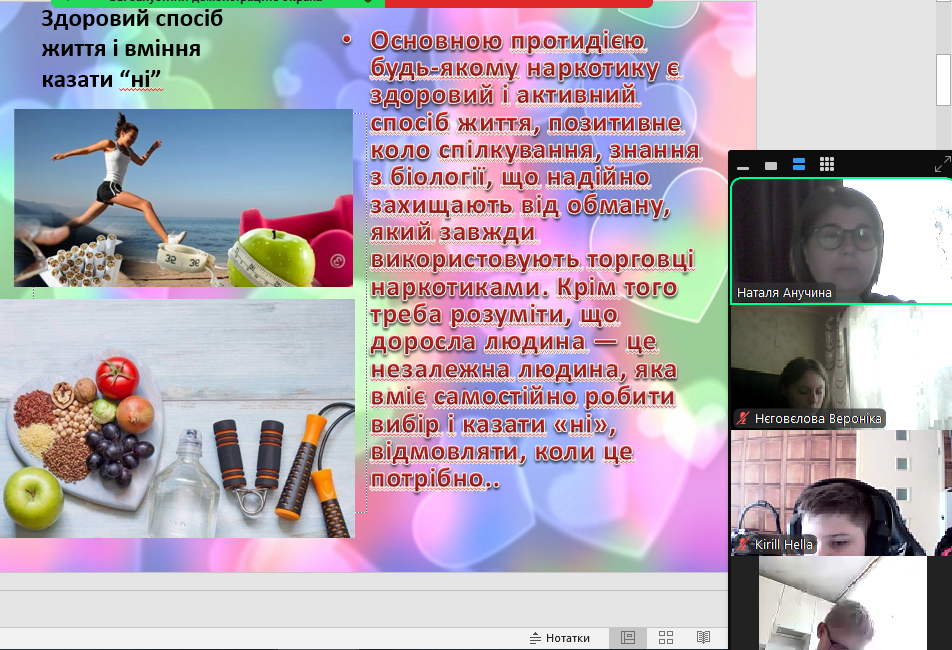Viewport: 952px width, 650px height.
Task: Select Kirill Hella's video tile
Action: coord(842,493)
